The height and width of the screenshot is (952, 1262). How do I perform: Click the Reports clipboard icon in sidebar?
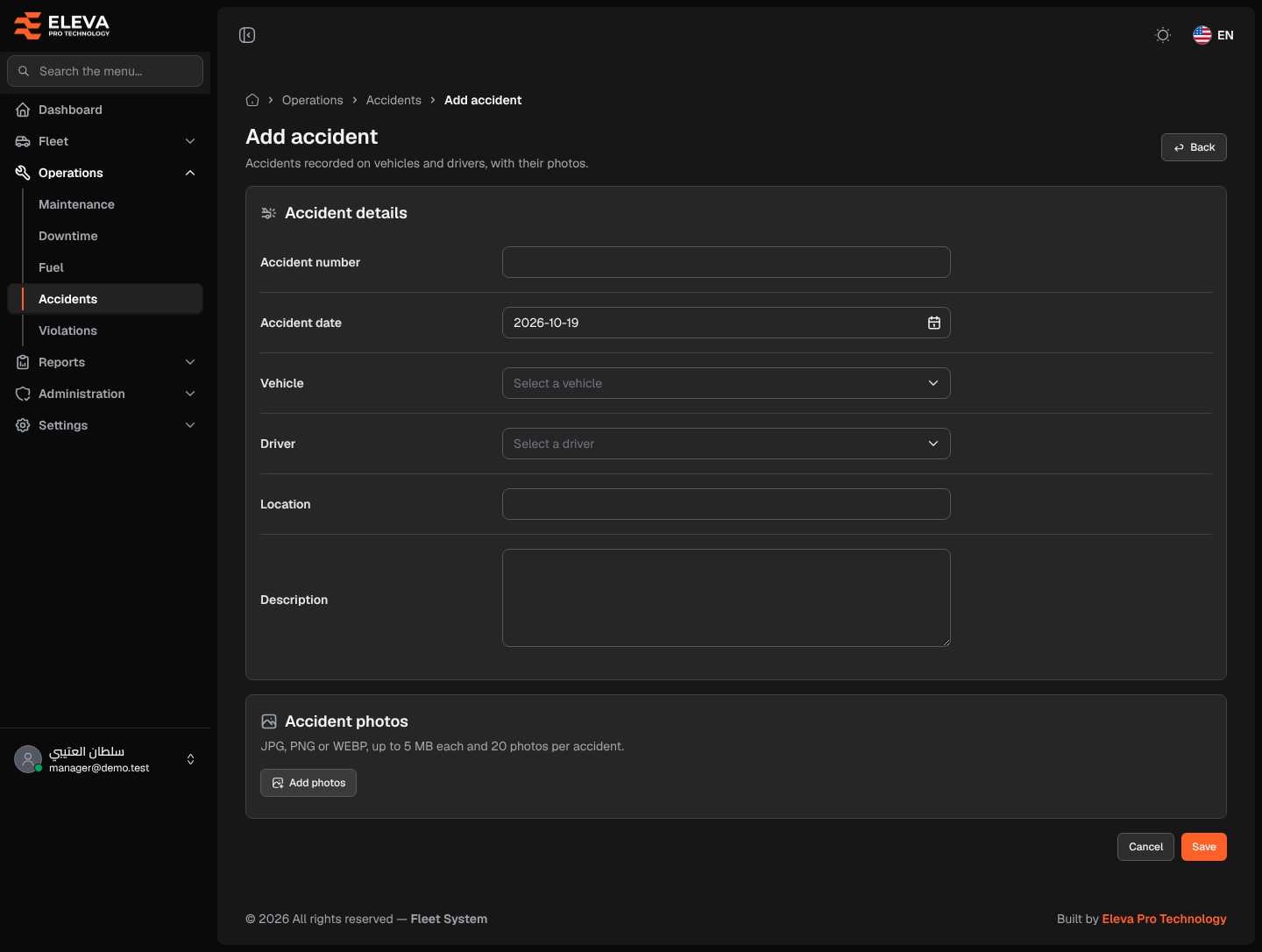click(x=23, y=362)
